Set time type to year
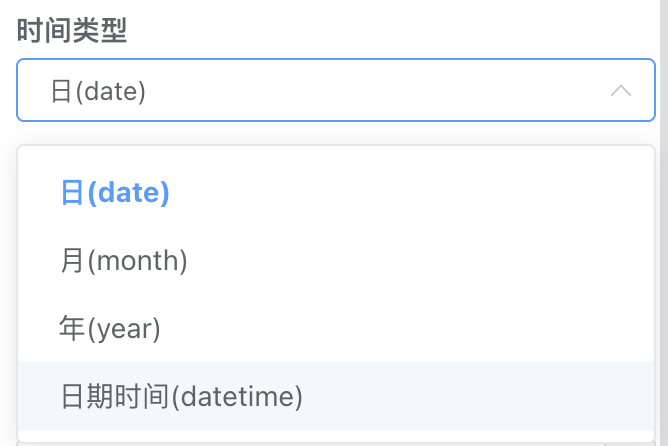This screenshot has height=446, width=668. tap(110, 328)
